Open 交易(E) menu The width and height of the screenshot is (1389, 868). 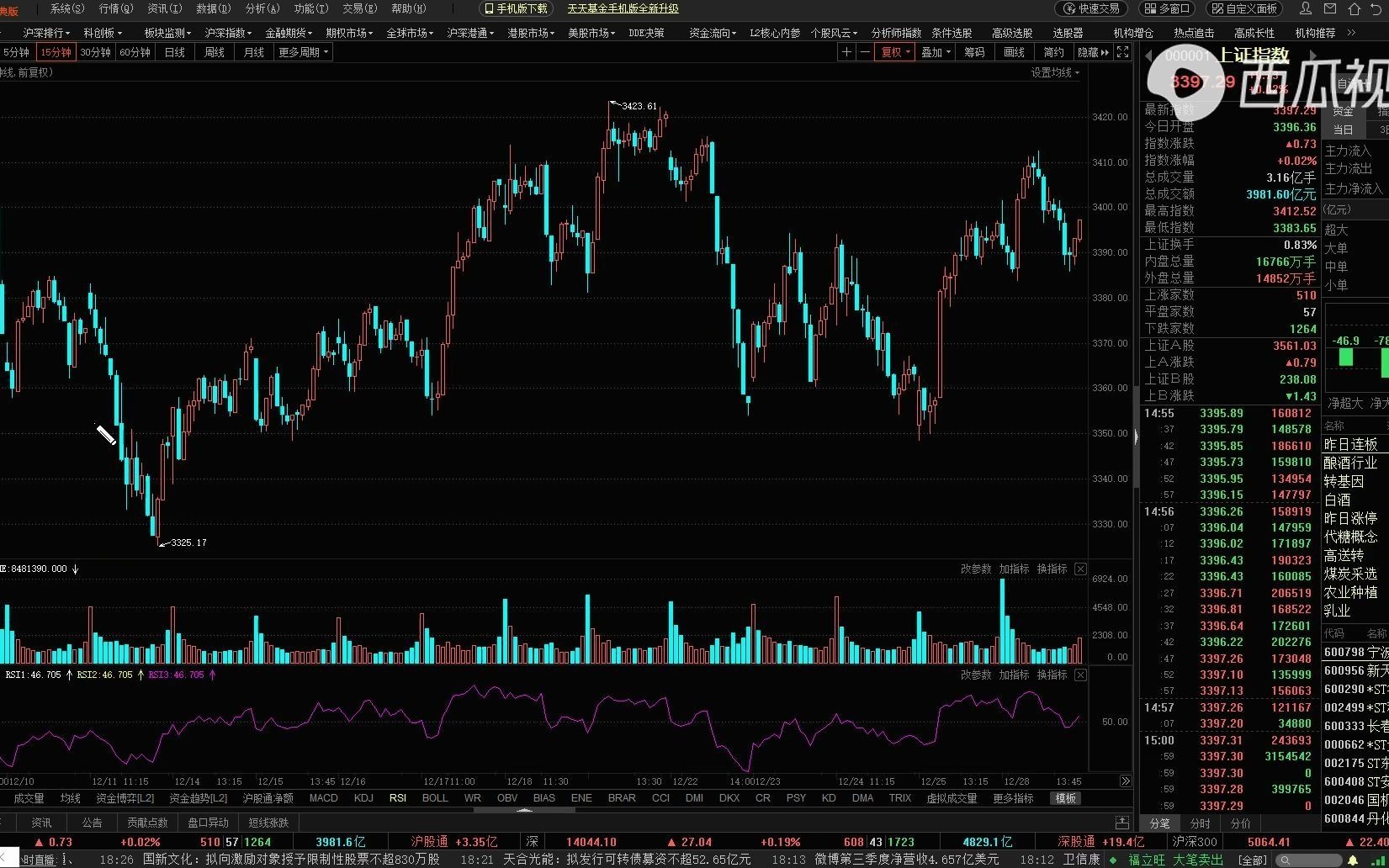tap(359, 8)
